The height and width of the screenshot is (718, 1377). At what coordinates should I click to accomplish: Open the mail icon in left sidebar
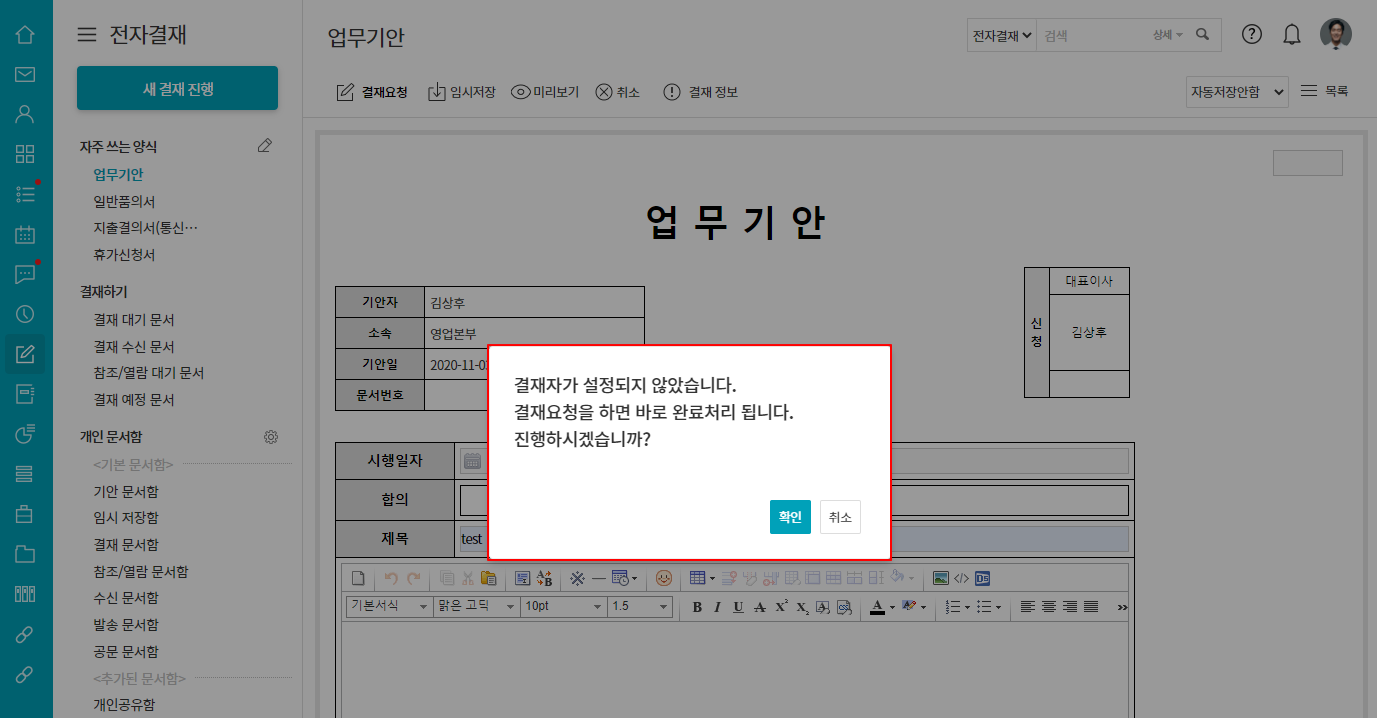[x=25, y=75]
